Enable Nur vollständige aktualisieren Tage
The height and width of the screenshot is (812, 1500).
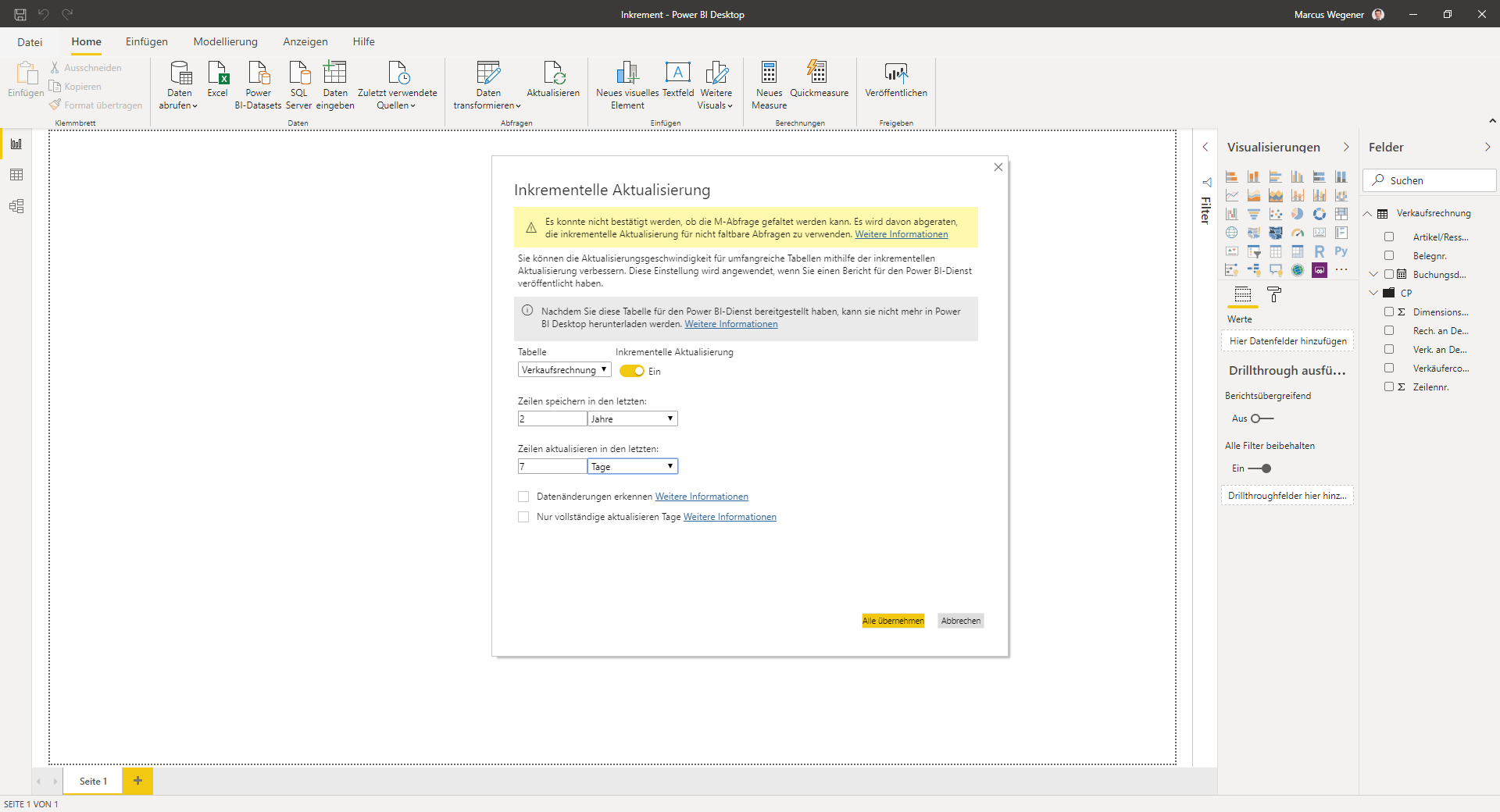point(523,517)
